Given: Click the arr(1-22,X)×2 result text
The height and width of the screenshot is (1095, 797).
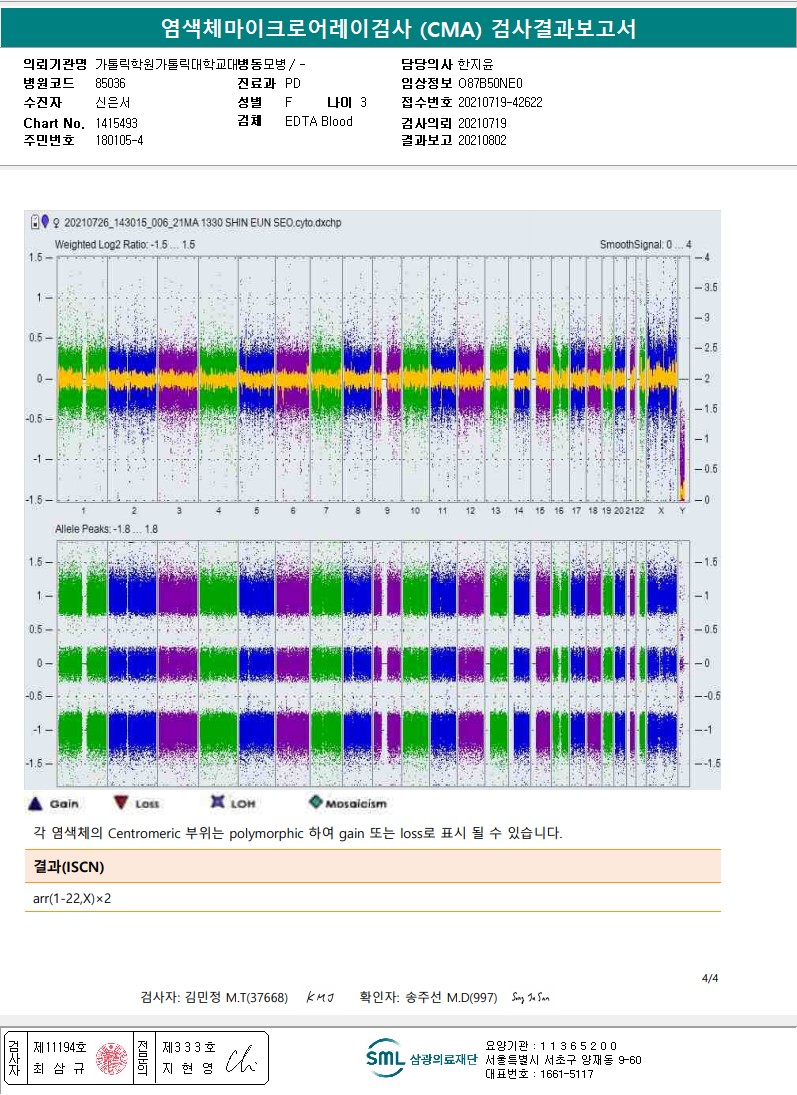Looking at the screenshot, I should [72, 898].
